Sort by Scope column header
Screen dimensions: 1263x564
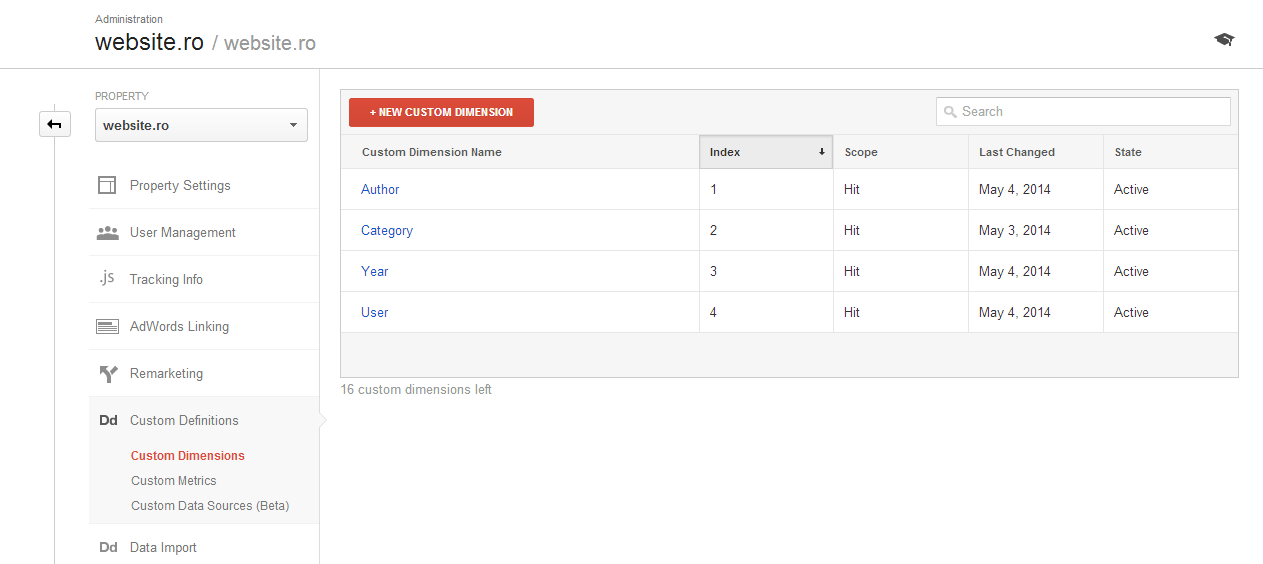(861, 152)
